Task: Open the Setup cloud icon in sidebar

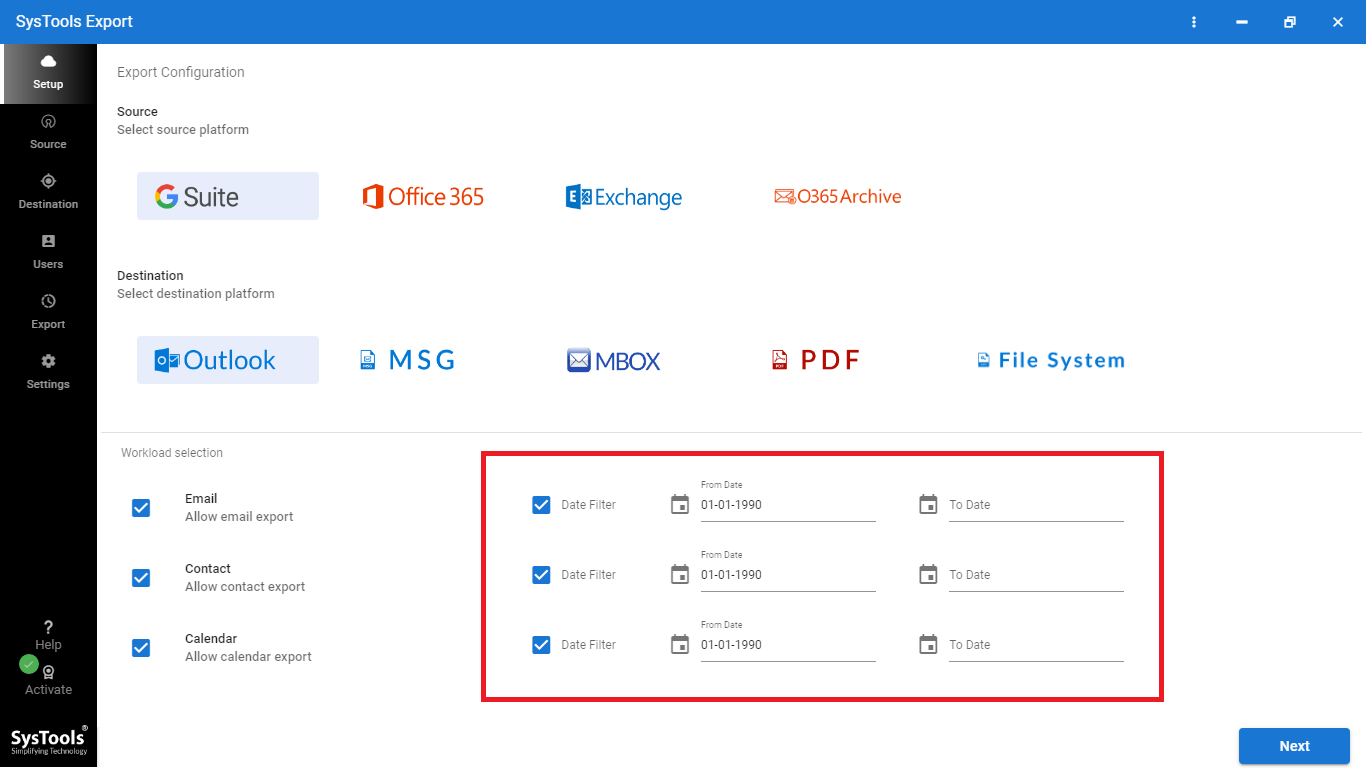Action: [48, 62]
